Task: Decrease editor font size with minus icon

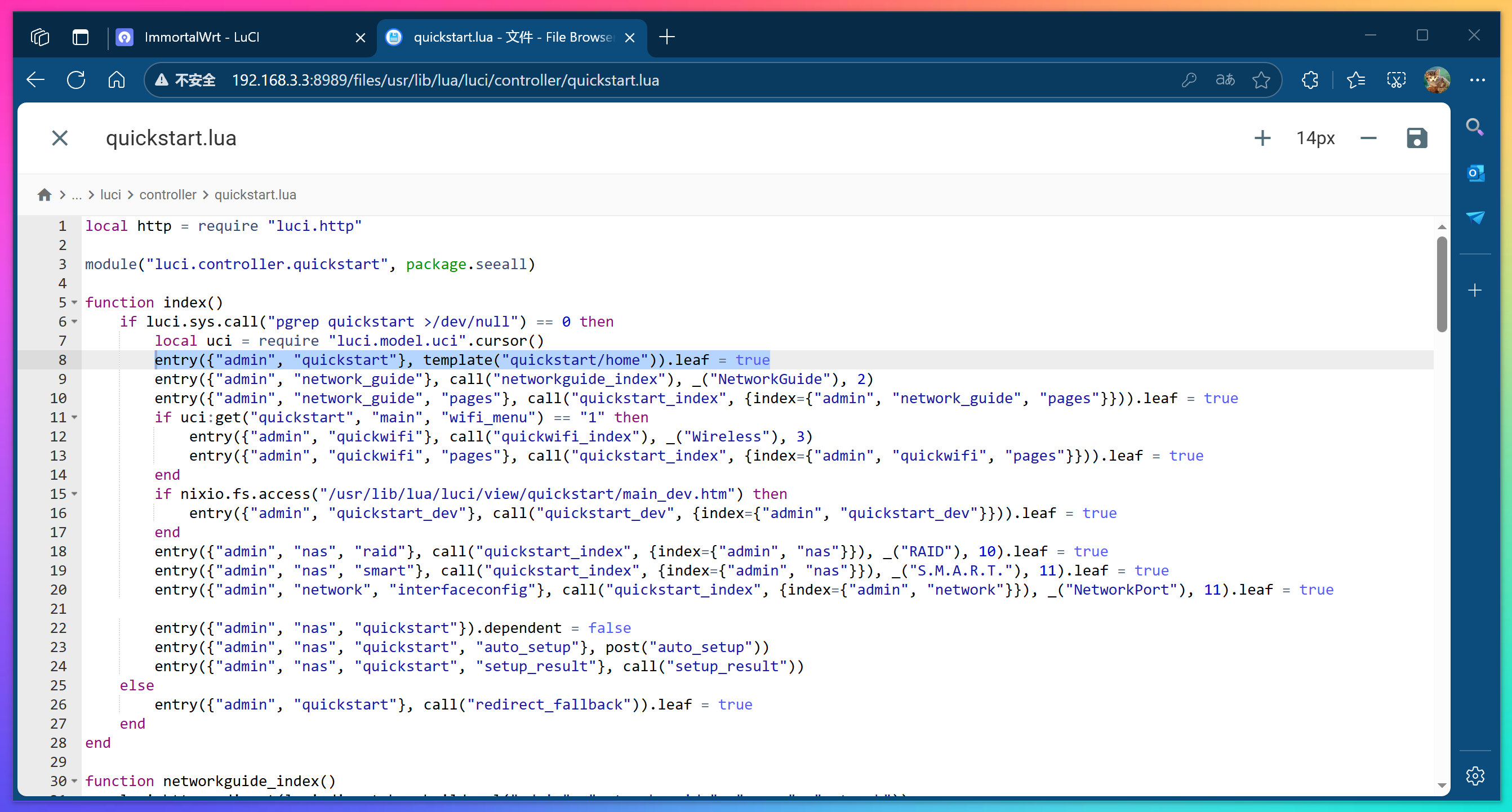Action: pyautogui.click(x=1368, y=139)
